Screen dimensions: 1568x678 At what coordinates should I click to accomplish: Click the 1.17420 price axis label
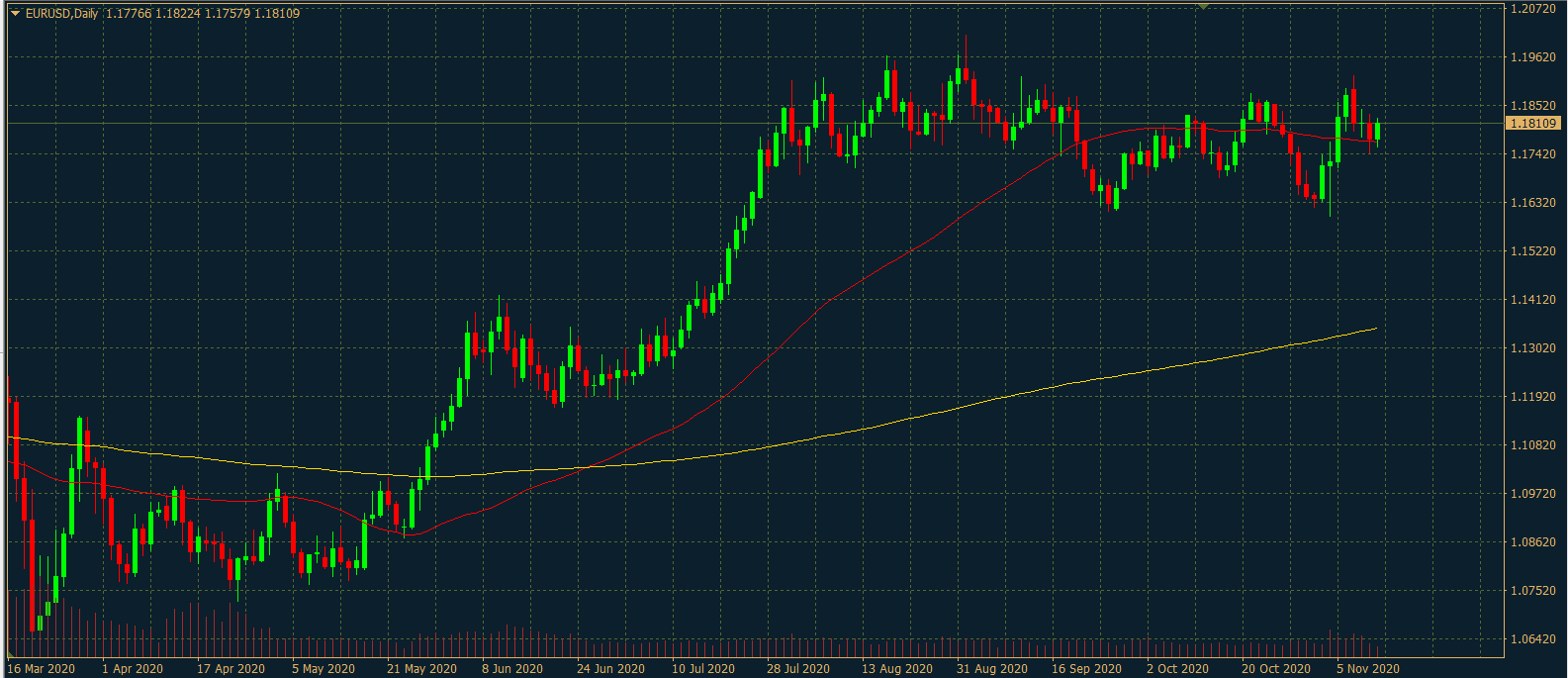(1533, 154)
